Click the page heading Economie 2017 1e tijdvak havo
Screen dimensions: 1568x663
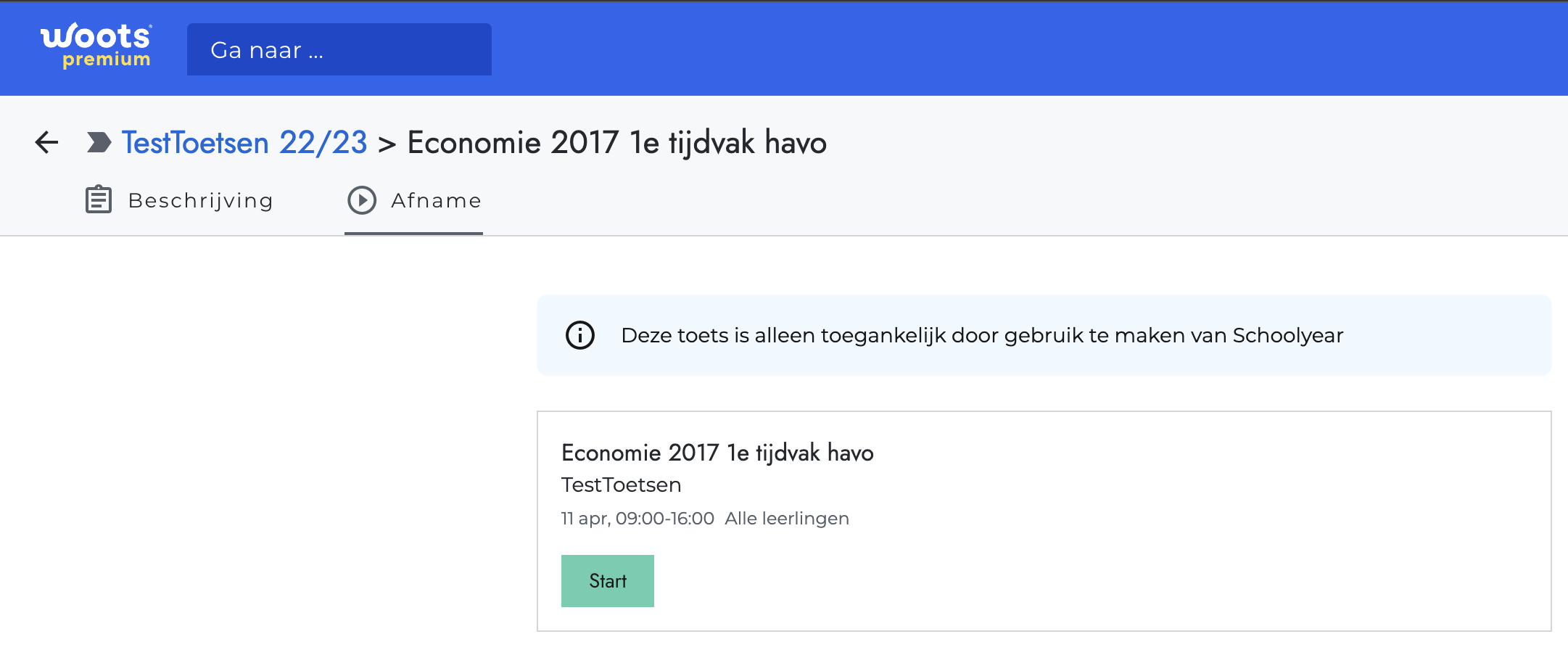617,142
